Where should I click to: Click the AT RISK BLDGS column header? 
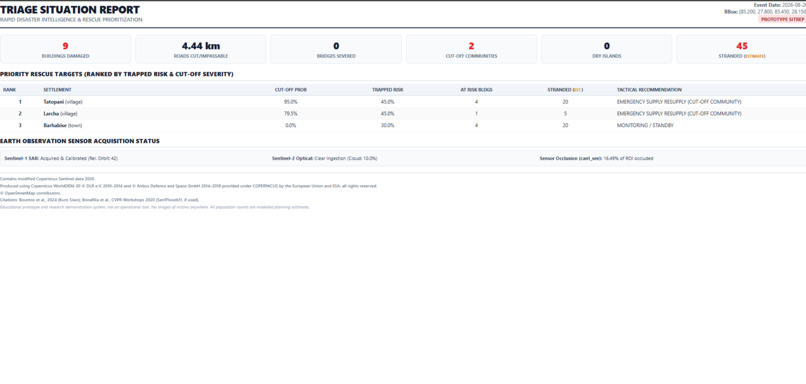pyautogui.click(x=477, y=90)
